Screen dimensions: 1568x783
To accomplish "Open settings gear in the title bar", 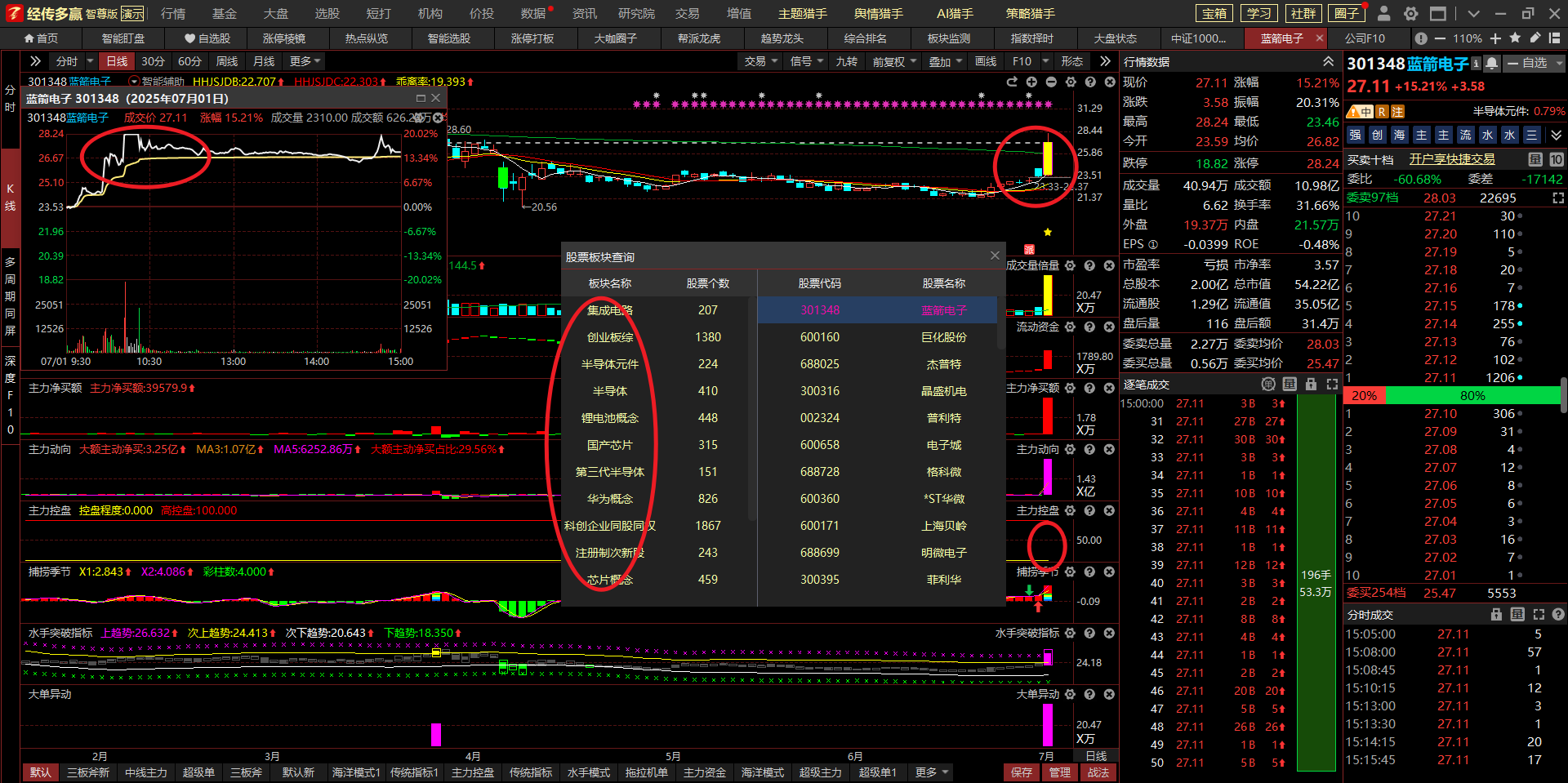I will [x=1410, y=13].
